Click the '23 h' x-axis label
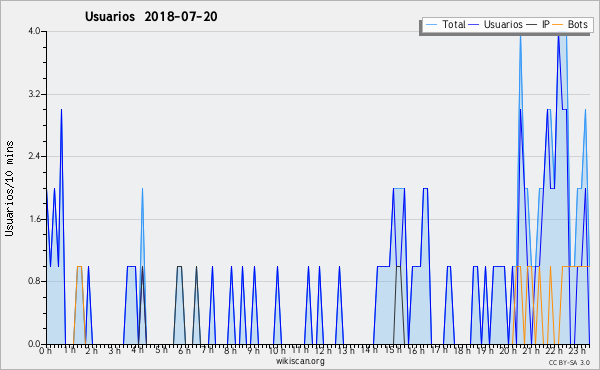600x370 pixels. (577, 351)
